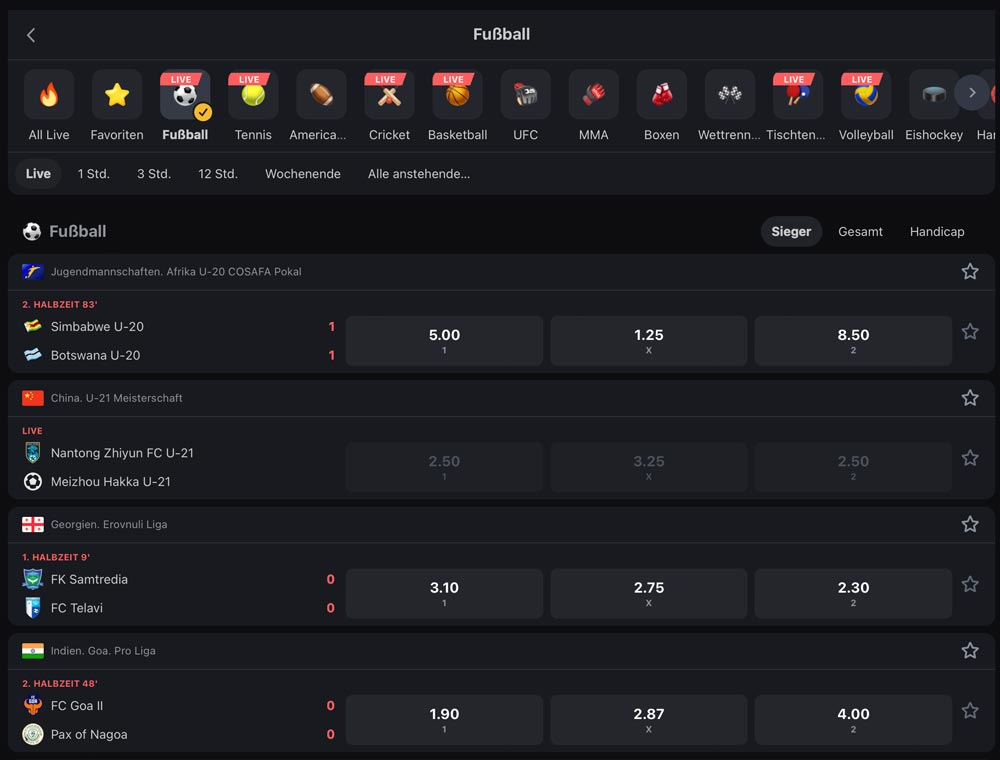Image resolution: width=1000 pixels, height=760 pixels.
Task: Select the Volleyball sport icon
Action: coord(865,94)
